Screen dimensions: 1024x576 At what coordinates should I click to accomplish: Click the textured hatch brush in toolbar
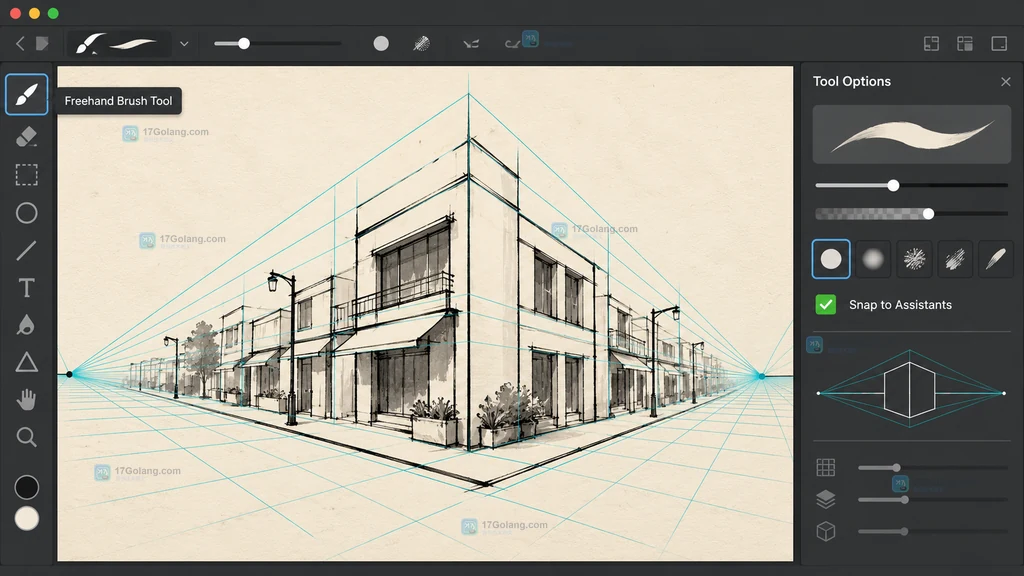point(422,44)
